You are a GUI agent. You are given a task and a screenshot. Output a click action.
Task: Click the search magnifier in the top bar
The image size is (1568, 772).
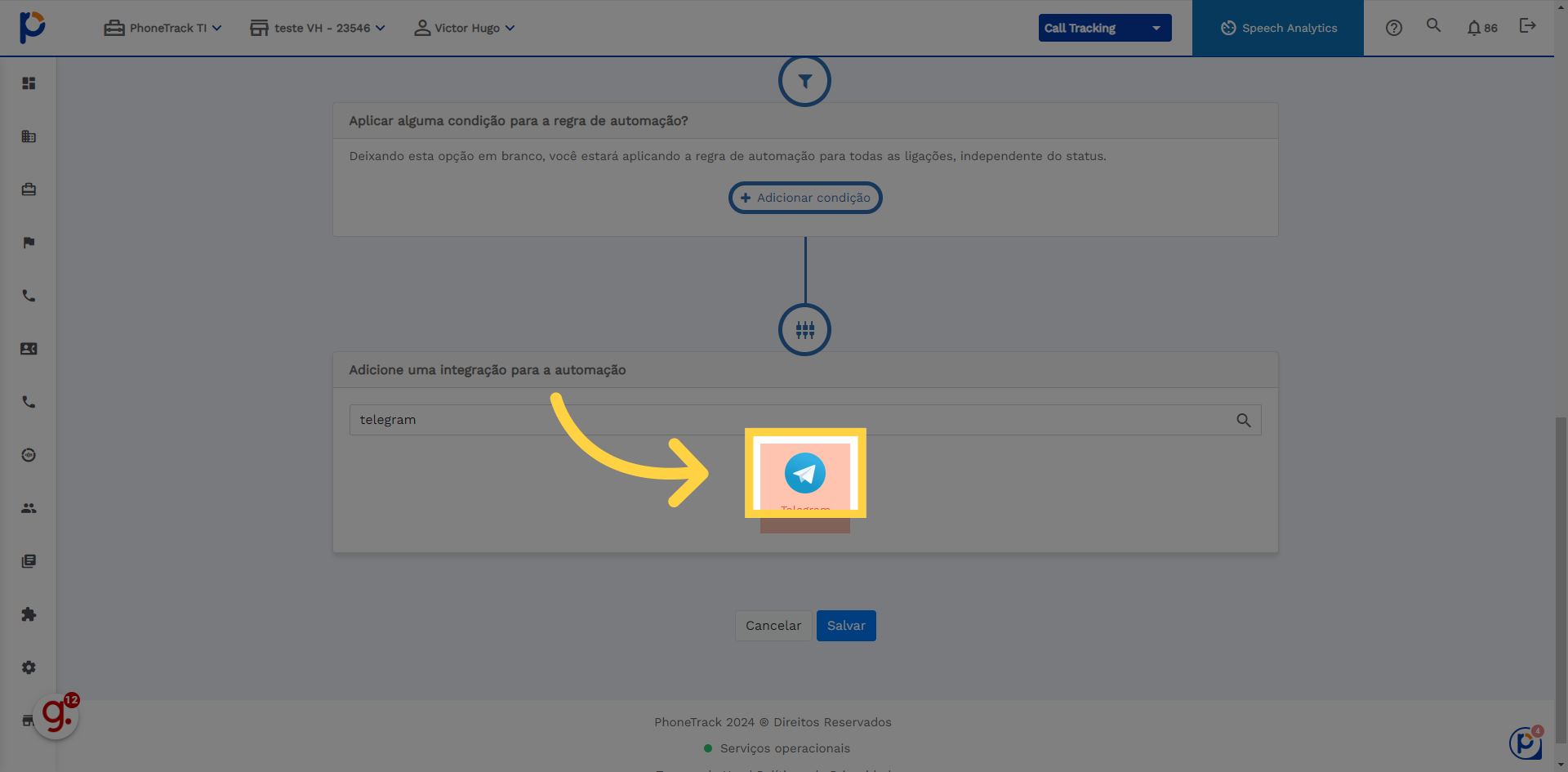pos(1433,25)
